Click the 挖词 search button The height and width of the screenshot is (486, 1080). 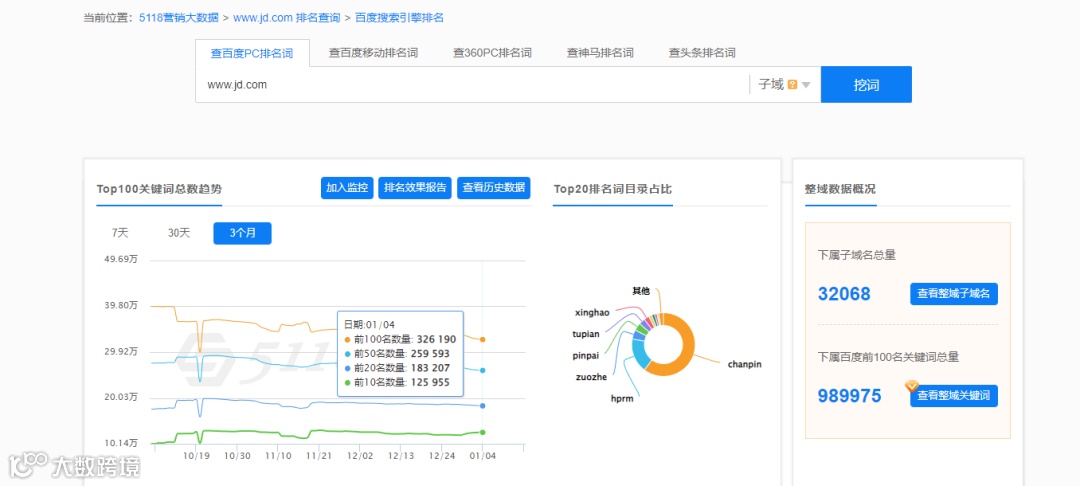[866, 85]
